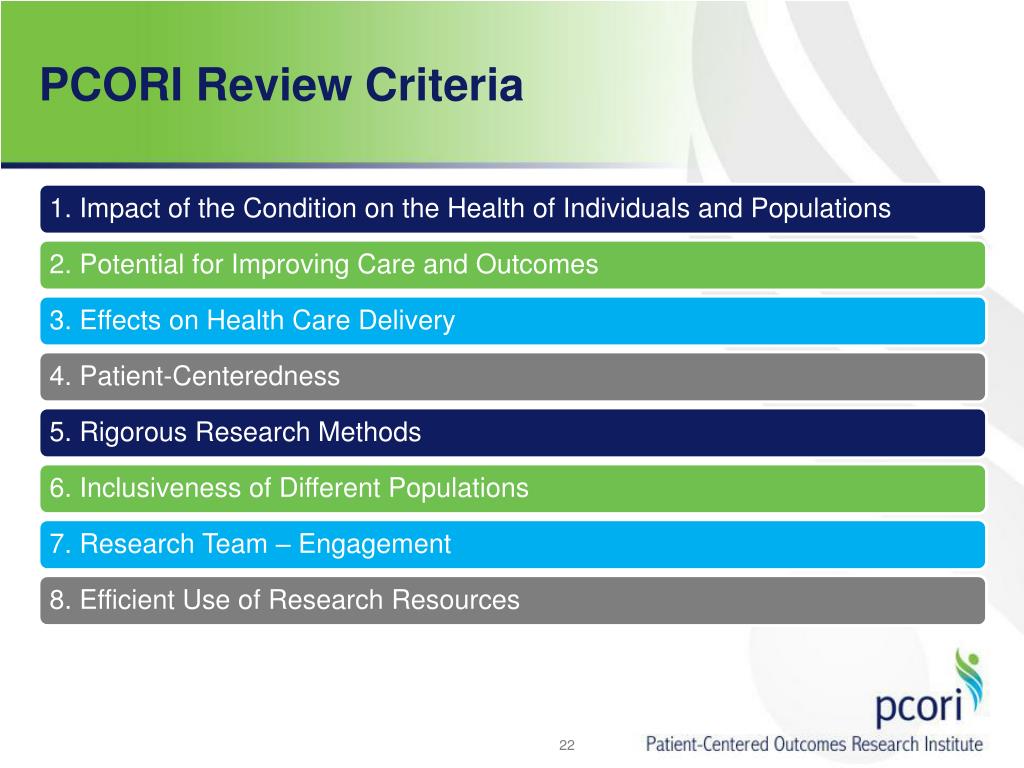Select criterion 5 Rigorous Research Methods
Viewport: 1024px width, 768px height.
513,433
